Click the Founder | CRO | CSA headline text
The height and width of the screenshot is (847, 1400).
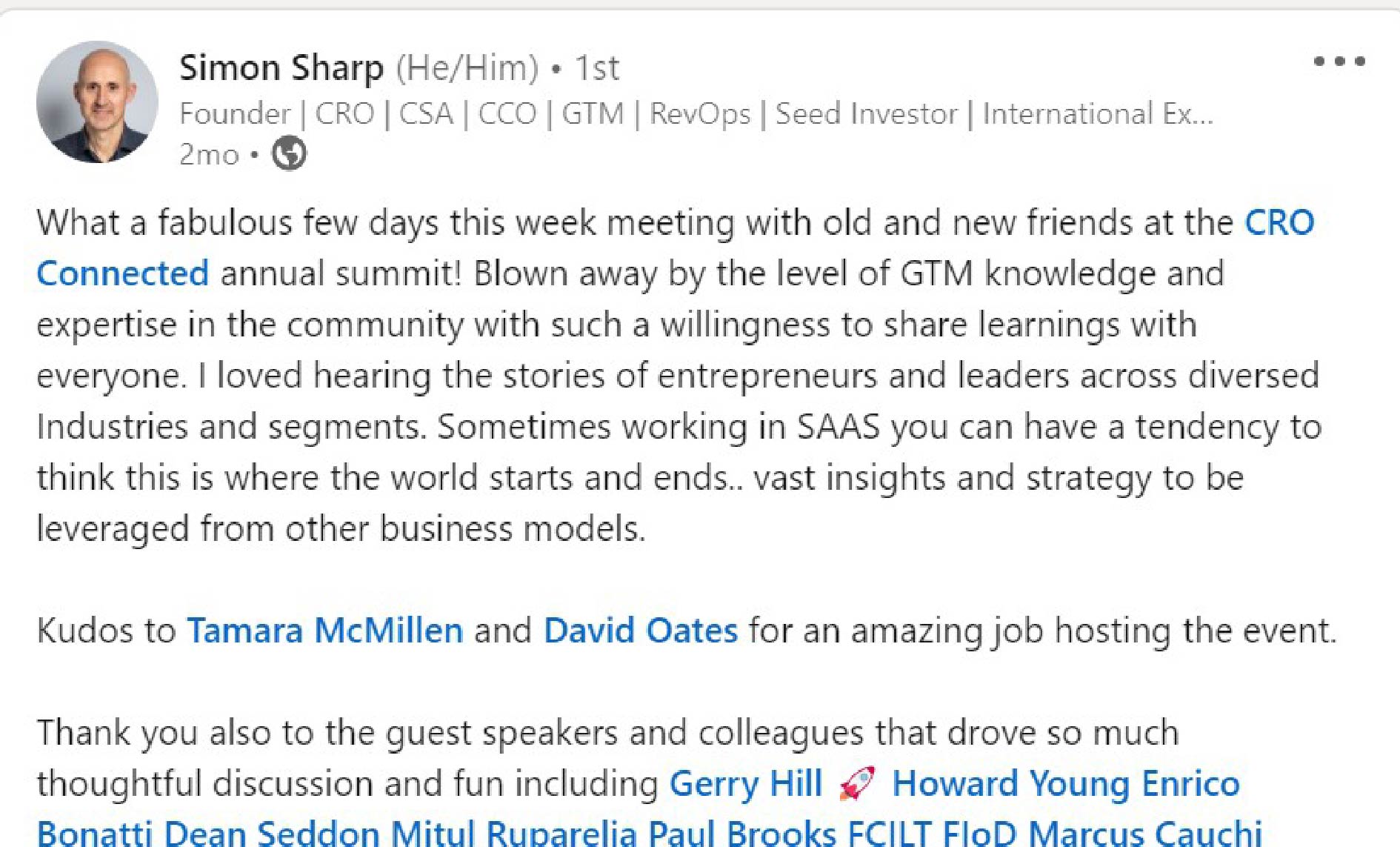pos(696,114)
